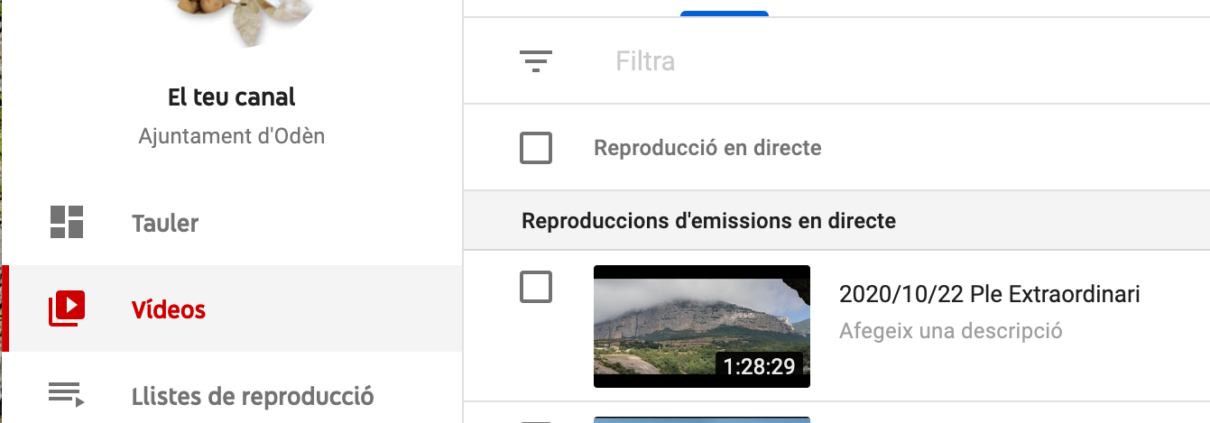
Task: Click the red Vídeos sidebar icon
Action: [67, 309]
